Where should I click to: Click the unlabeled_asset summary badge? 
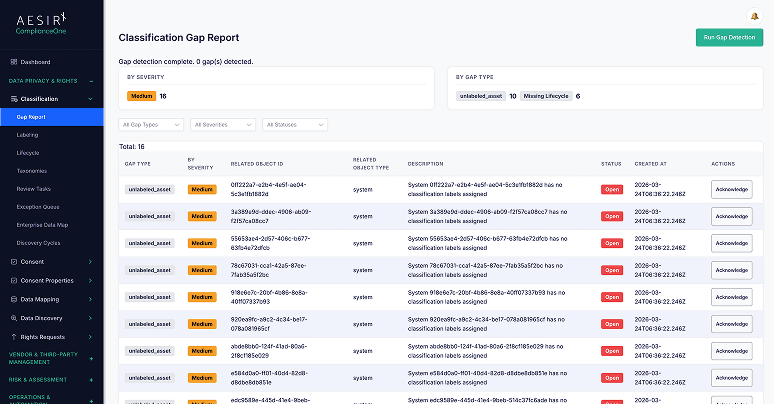point(481,96)
